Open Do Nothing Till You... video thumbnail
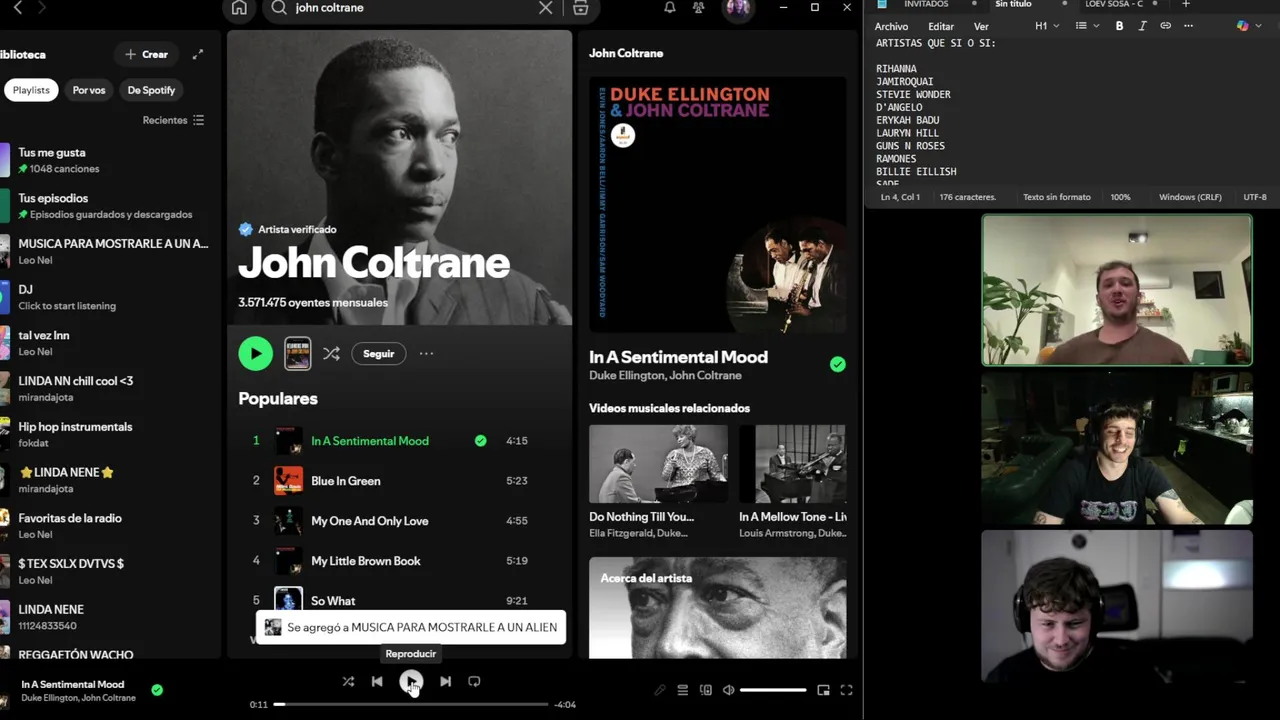 (x=658, y=464)
